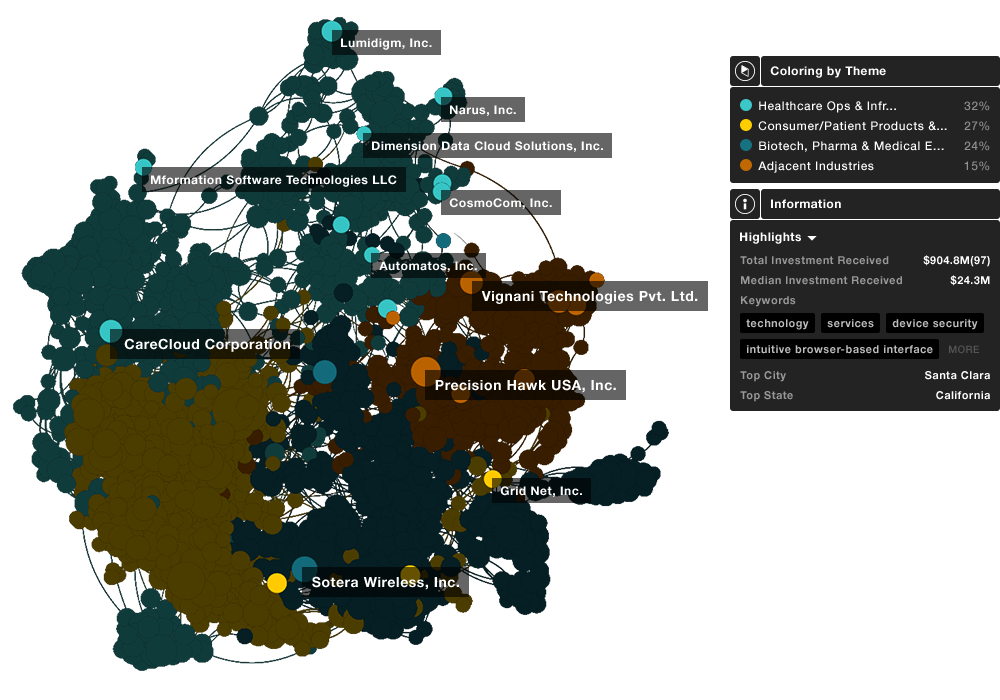Click the cyan node at CareCloud Corporation
The height and width of the screenshot is (700, 1000).
pos(111,332)
